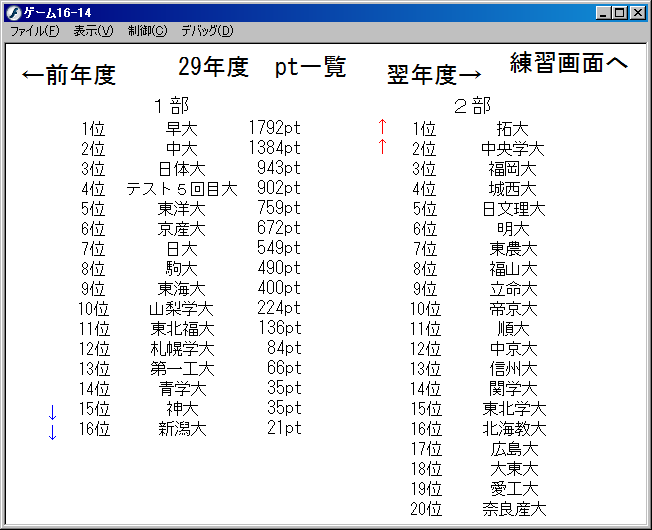Select 順大 in the 2部 list
Image resolution: width=652 pixels, height=530 pixels.
coord(514,328)
